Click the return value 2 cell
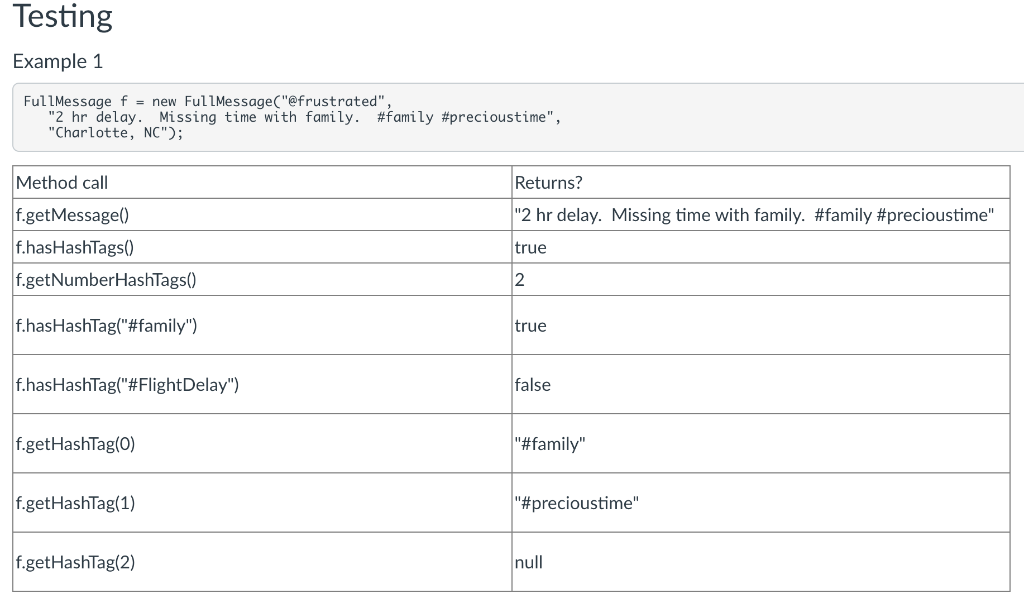The width and height of the screenshot is (1024, 603). point(761,280)
